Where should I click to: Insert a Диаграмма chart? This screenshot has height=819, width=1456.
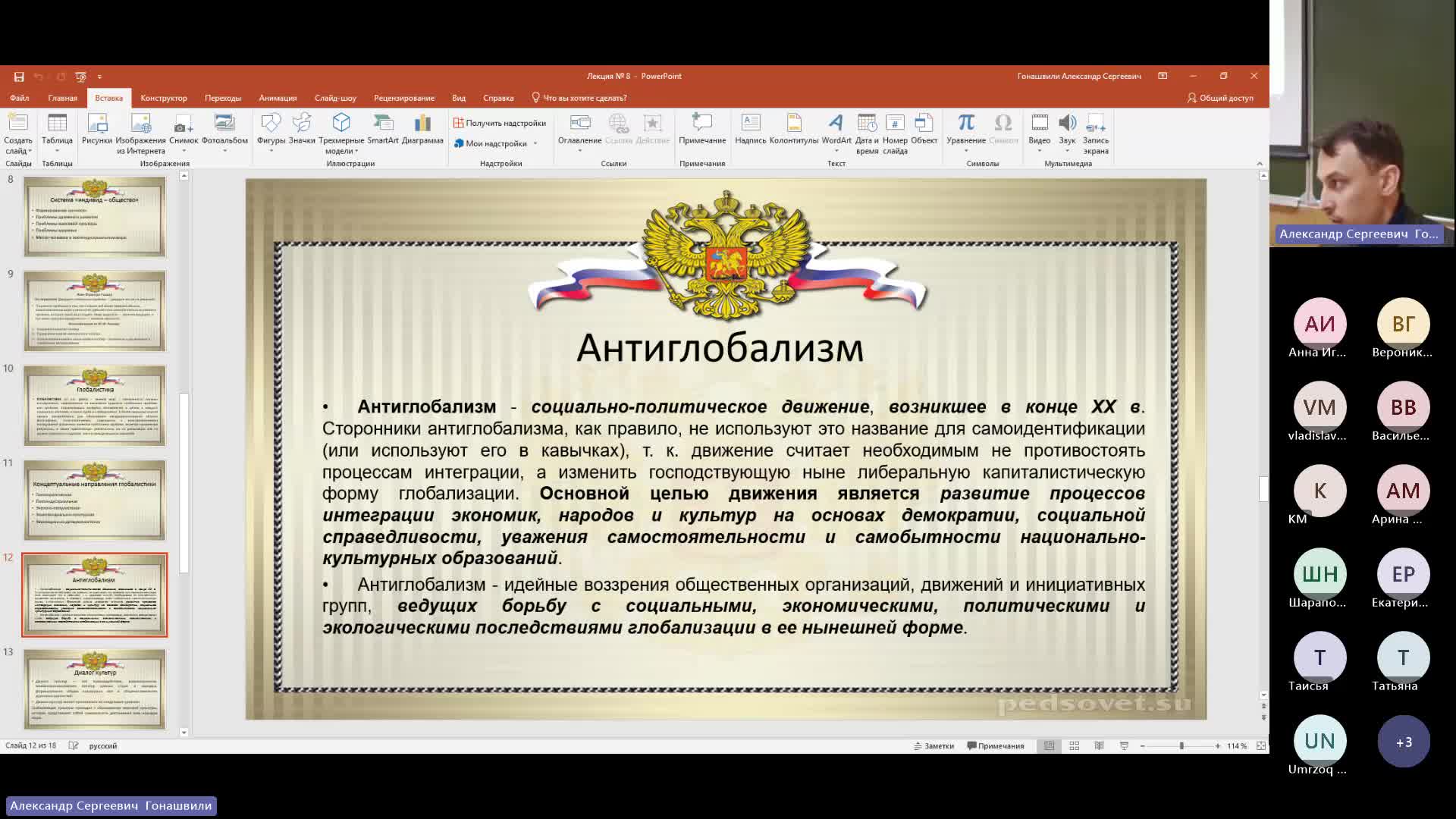click(x=422, y=129)
